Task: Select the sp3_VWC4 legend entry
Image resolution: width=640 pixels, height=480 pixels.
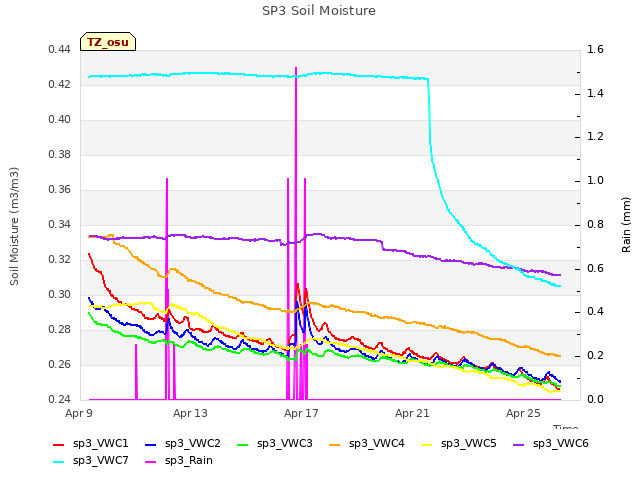Action: (367, 443)
